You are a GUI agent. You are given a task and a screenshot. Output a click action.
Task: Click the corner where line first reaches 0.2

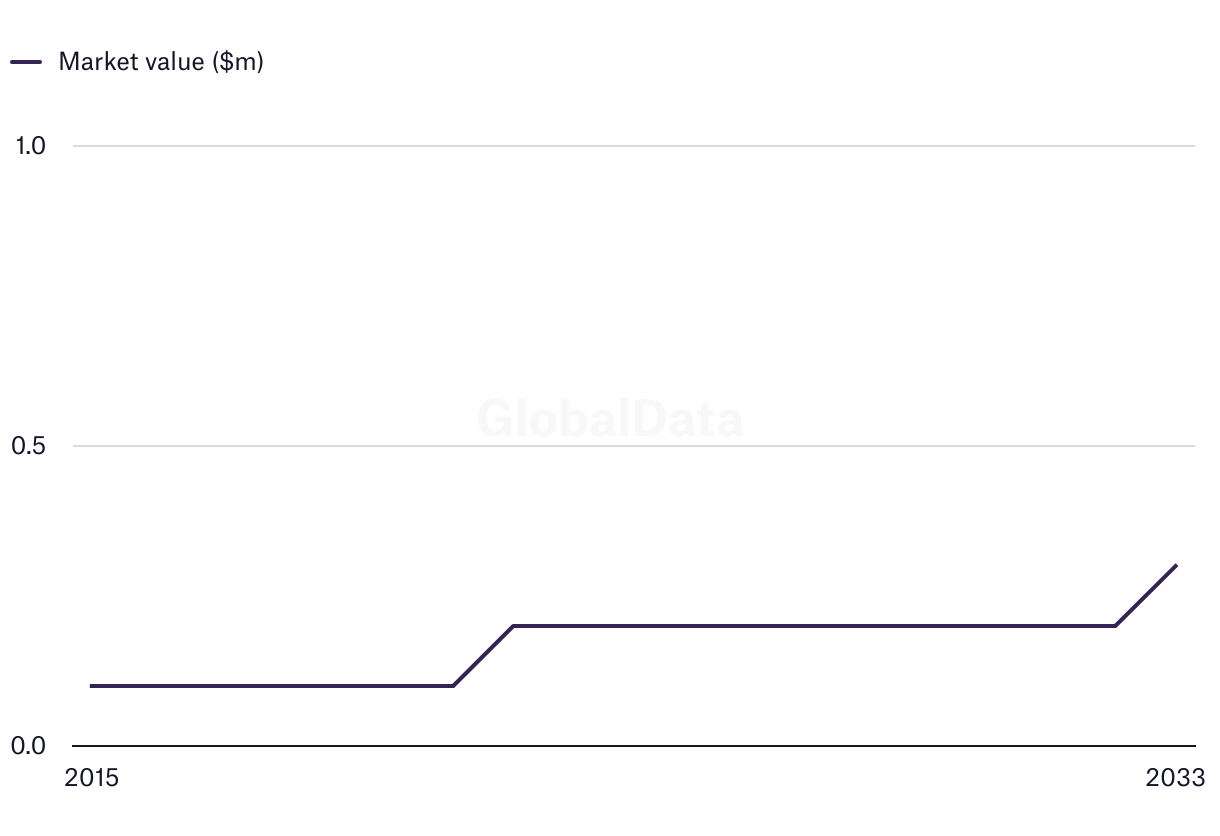pyautogui.click(x=513, y=626)
